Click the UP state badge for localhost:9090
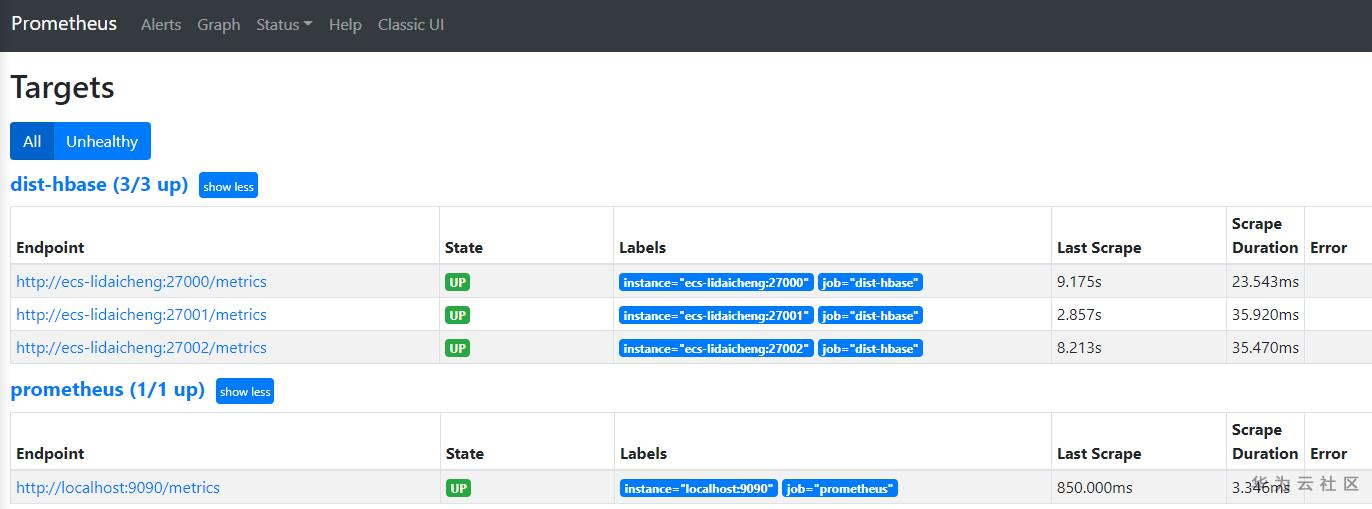Image resolution: width=1372 pixels, height=509 pixels. (x=458, y=489)
